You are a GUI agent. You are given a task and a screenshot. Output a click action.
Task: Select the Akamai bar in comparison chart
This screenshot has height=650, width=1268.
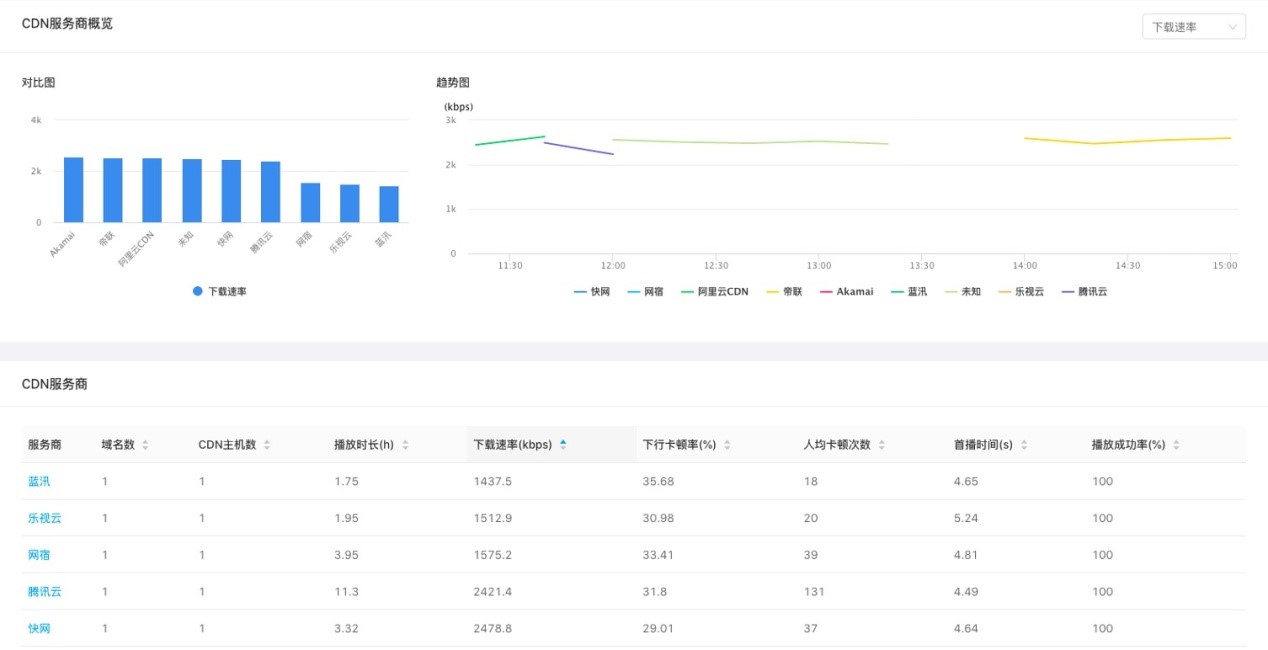coord(73,190)
